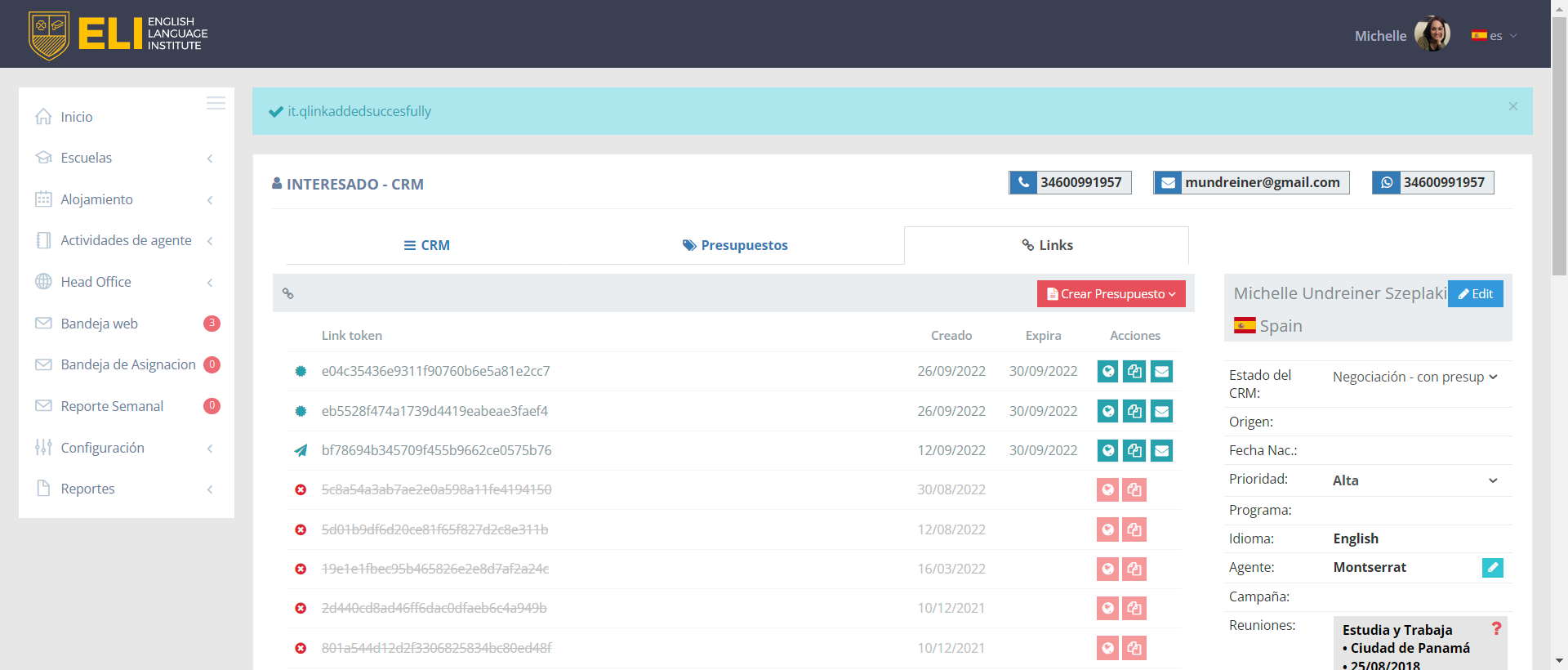Image resolution: width=1568 pixels, height=670 pixels.
Task: Click the mundreiner@gmail.com email button
Action: coord(1251,182)
